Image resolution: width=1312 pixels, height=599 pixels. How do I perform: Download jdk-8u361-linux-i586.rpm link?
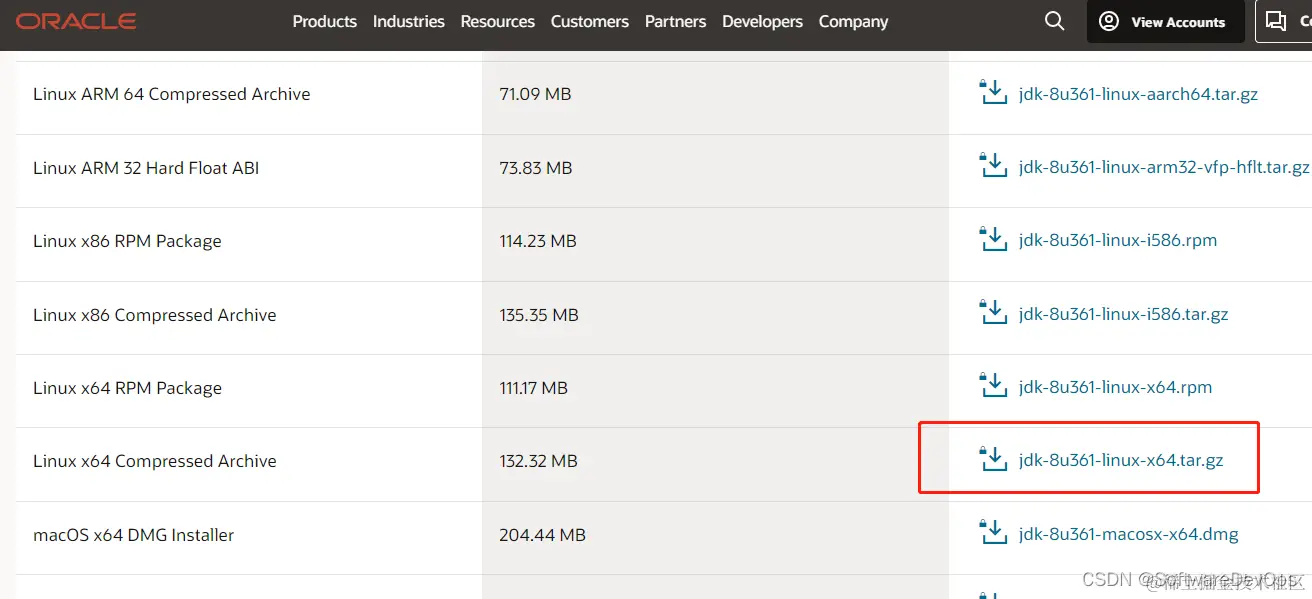pos(1118,240)
